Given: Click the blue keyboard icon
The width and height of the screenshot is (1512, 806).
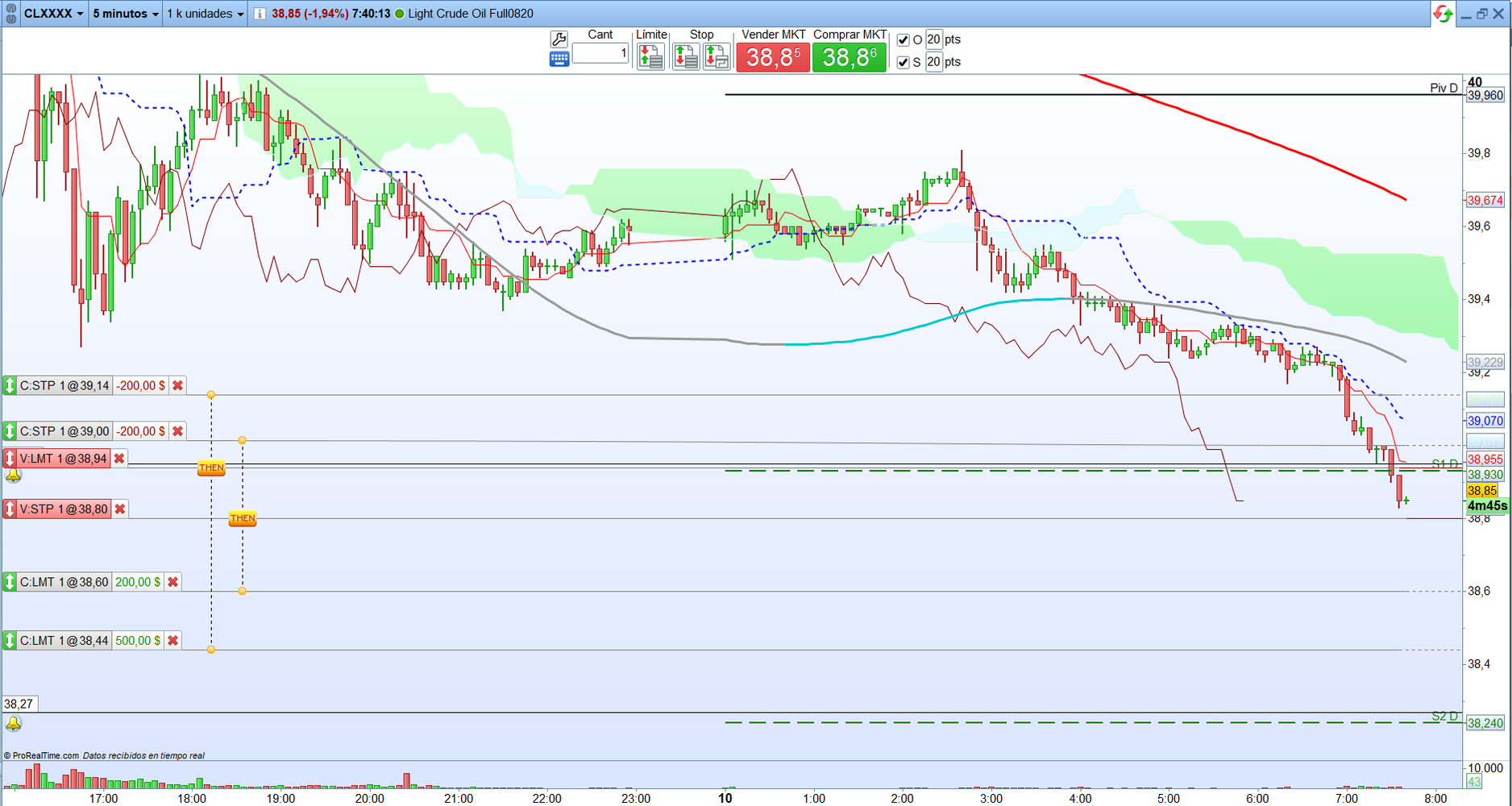Looking at the screenshot, I should pos(559,59).
